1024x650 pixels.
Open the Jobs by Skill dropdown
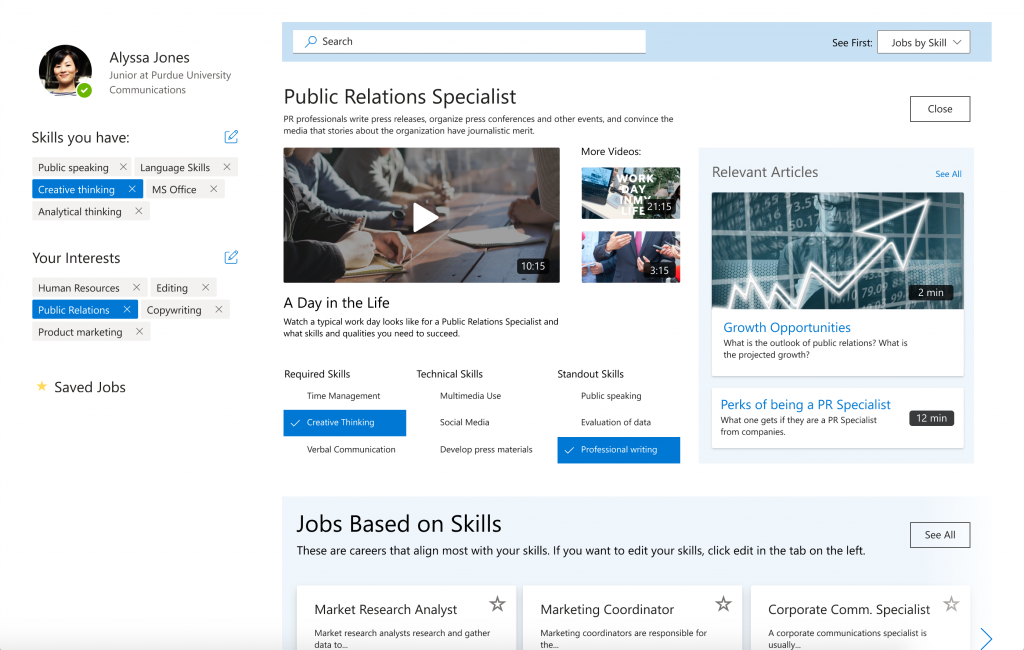(x=923, y=43)
